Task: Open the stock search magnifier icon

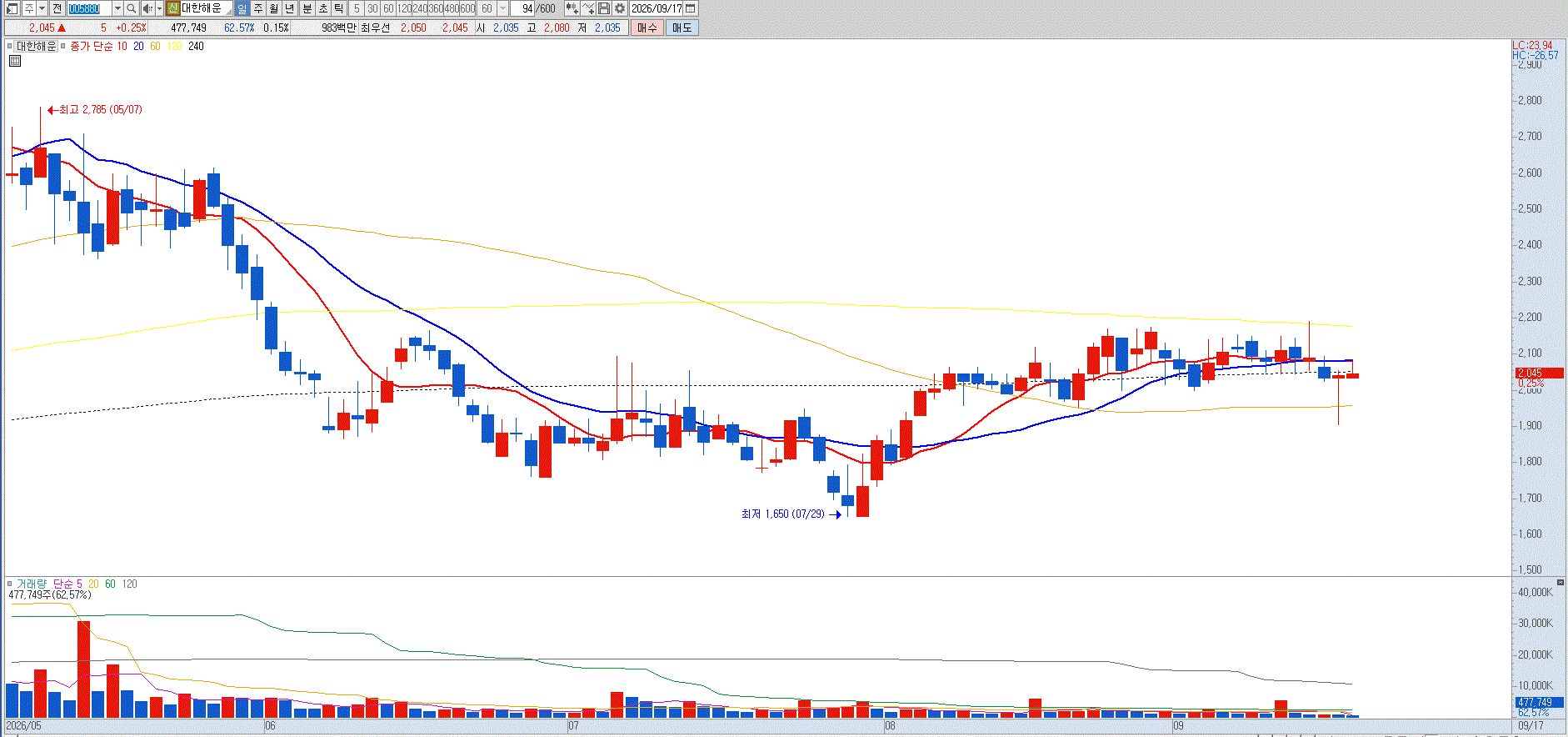Action: tap(132, 8)
